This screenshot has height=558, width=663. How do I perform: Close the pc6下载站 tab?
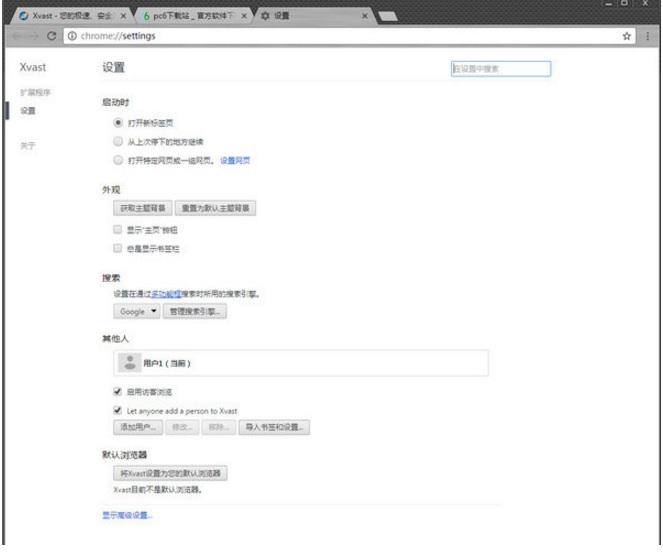pyautogui.click(x=244, y=16)
